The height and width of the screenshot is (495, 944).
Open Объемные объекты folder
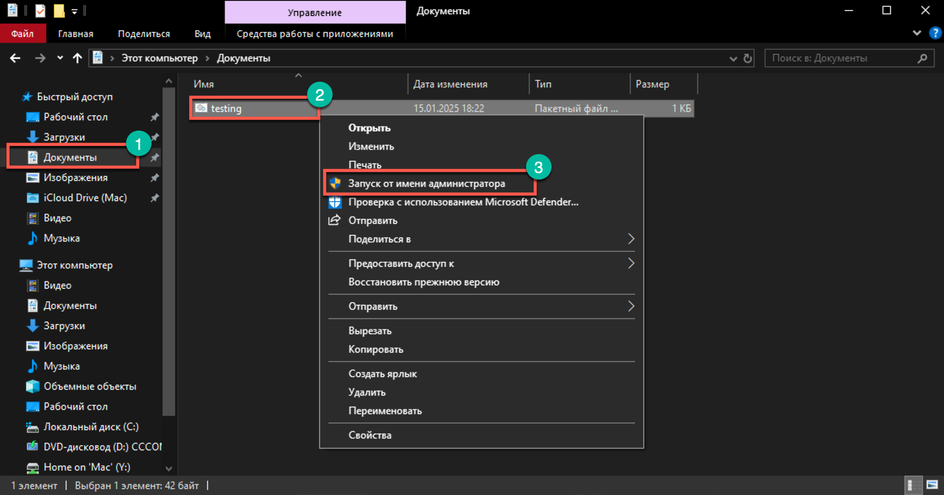pos(90,387)
